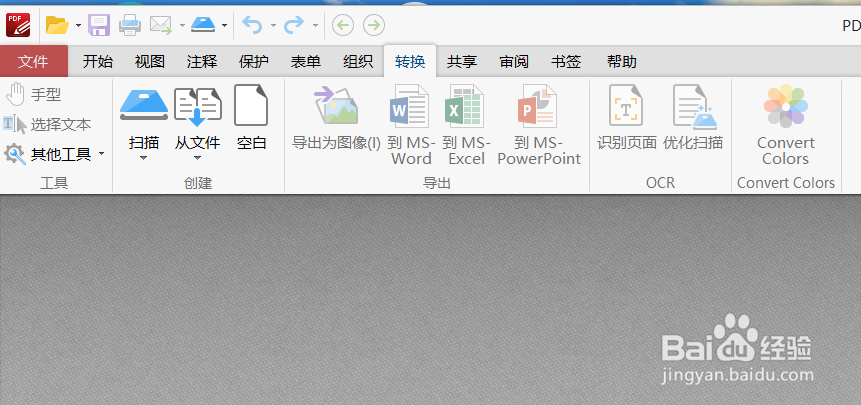Expand the 扫描 dropdown arrow
Screen dimensions: 861x405
click(x=144, y=158)
